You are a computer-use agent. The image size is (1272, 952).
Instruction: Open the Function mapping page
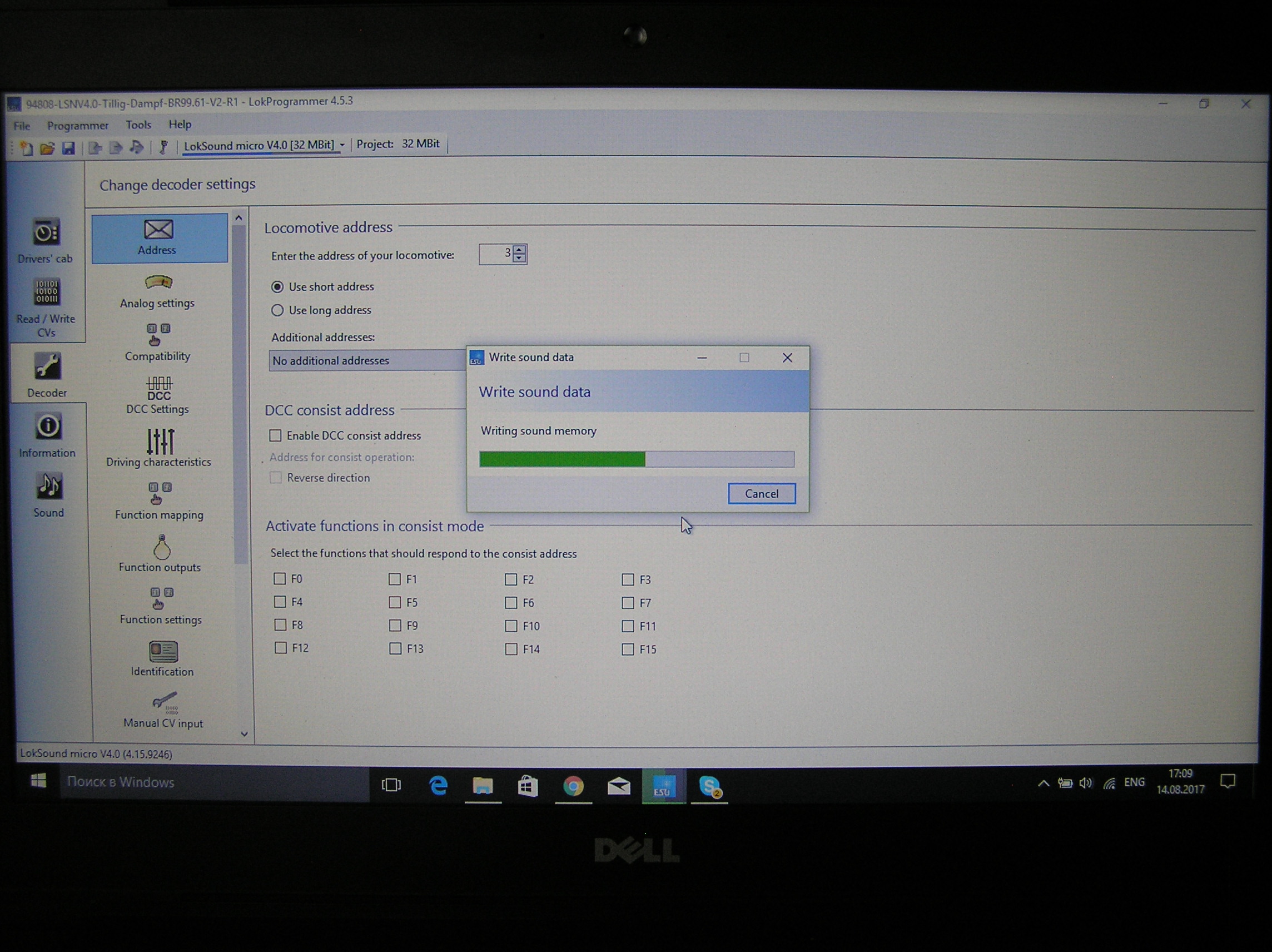click(x=160, y=500)
